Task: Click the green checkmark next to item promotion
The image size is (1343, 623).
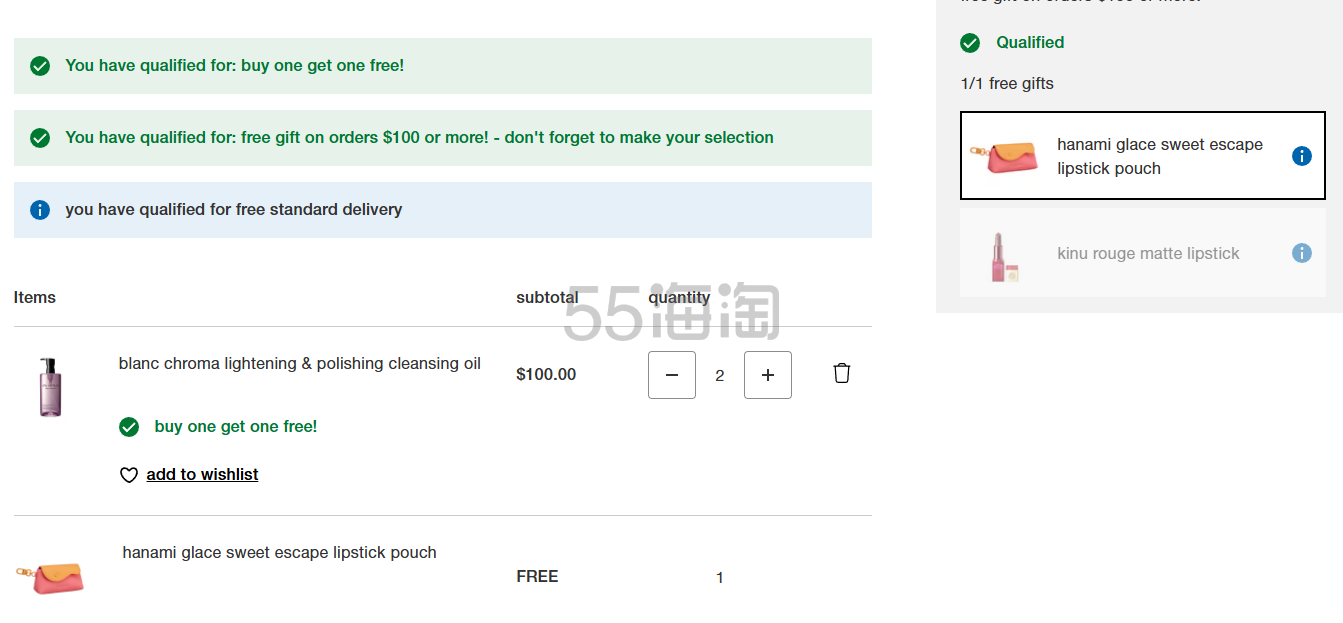Action: click(129, 427)
